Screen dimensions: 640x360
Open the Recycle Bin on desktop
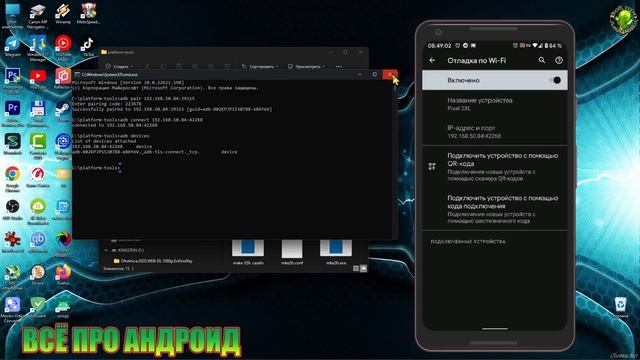(x=620, y=307)
